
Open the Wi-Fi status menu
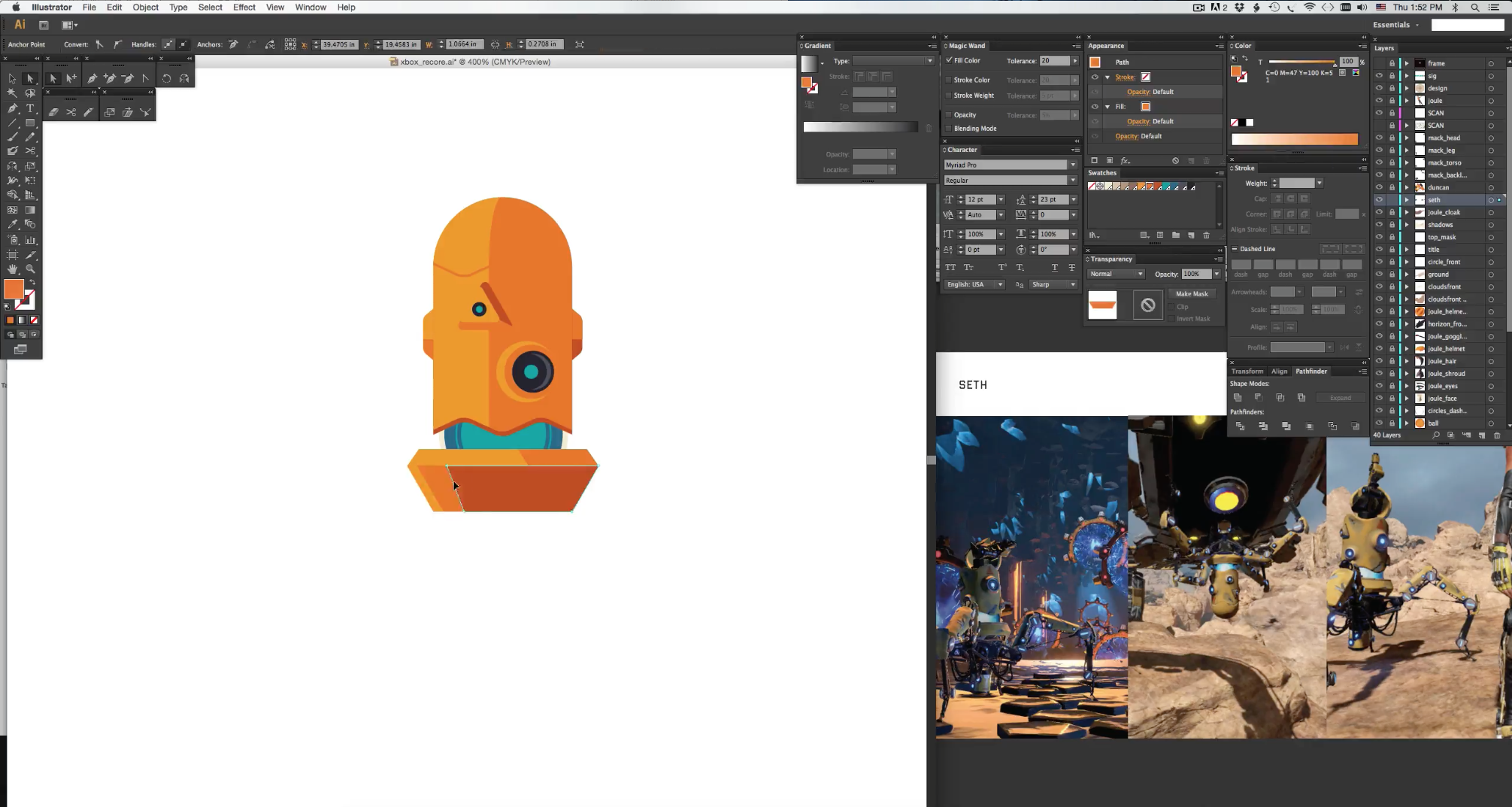point(1309,8)
